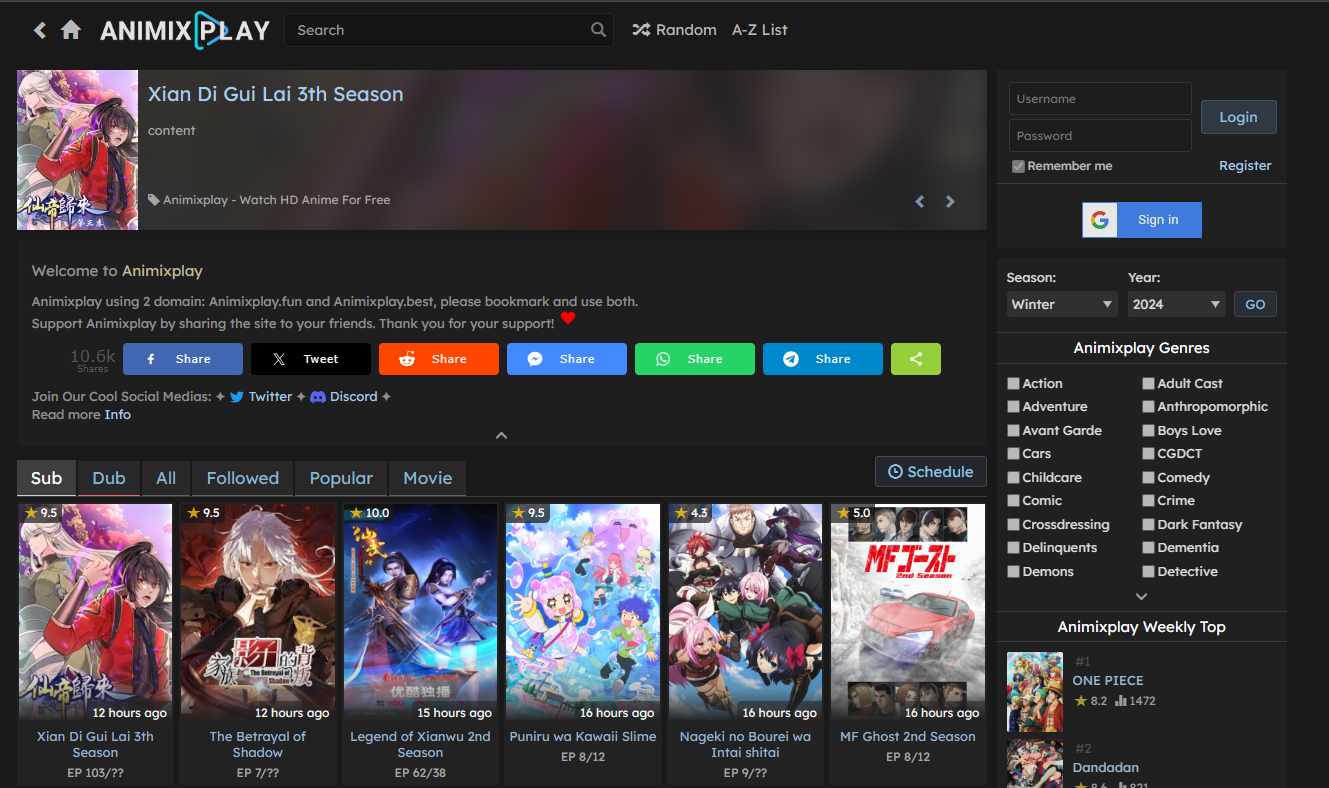Click the Xian Di Gui Lai 3th Season card title
Viewport: 1329px width, 788px height.
pyautogui.click(x=95, y=745)
